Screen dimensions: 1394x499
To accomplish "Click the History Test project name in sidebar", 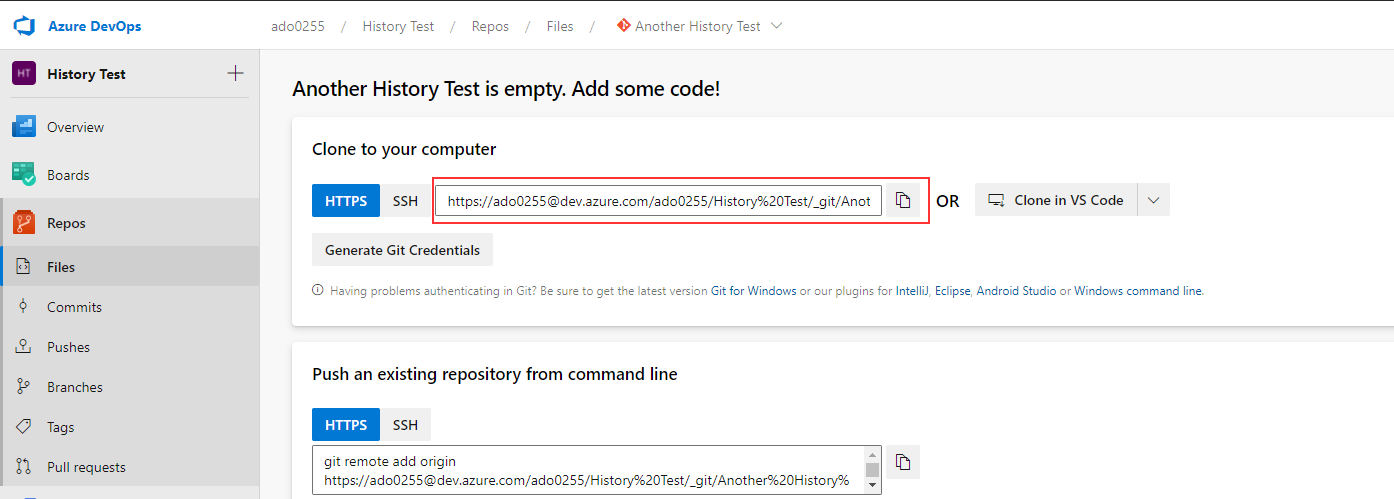I will [x=86, y=74].
